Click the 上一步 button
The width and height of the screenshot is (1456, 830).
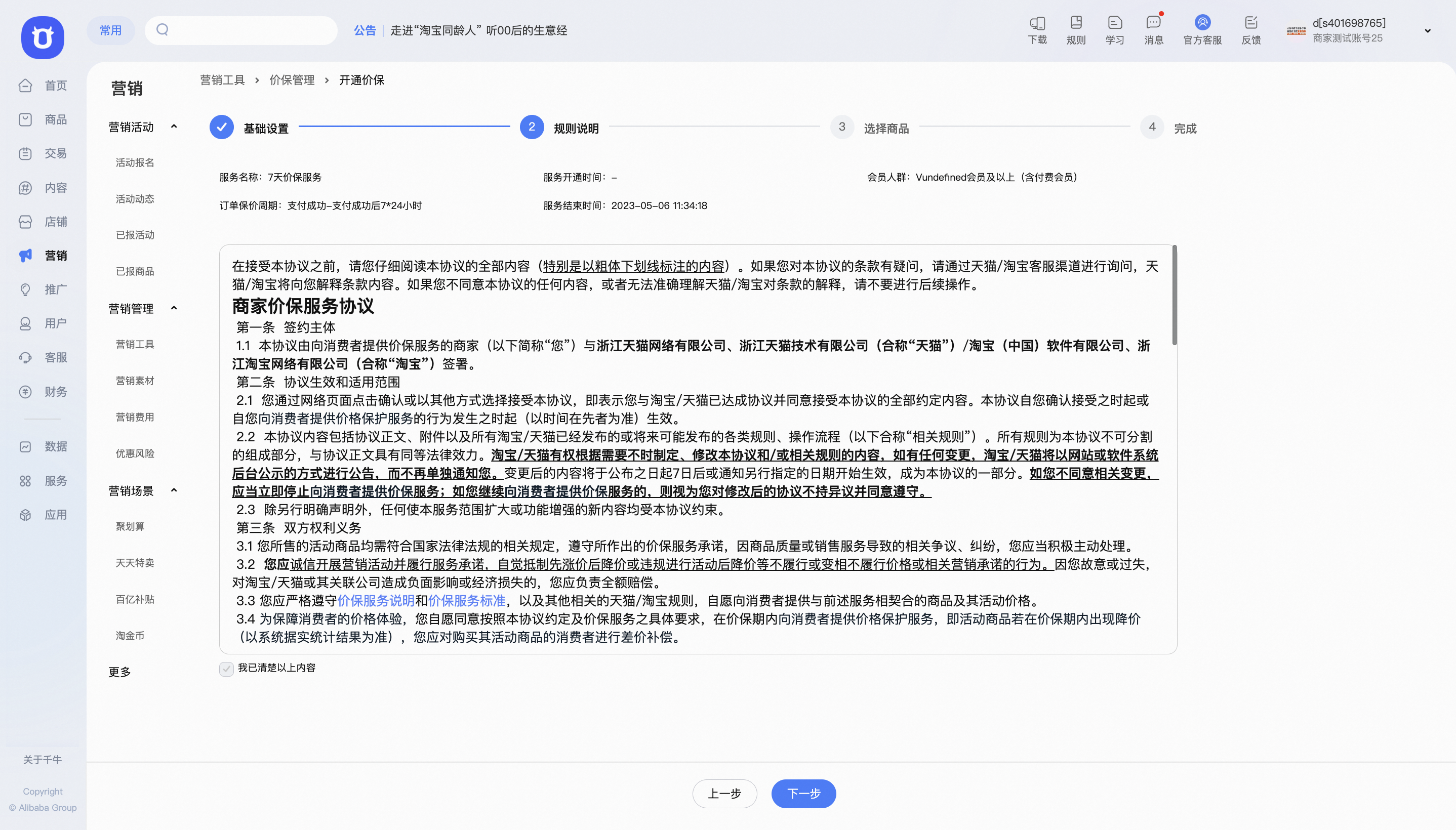(724, 794)
